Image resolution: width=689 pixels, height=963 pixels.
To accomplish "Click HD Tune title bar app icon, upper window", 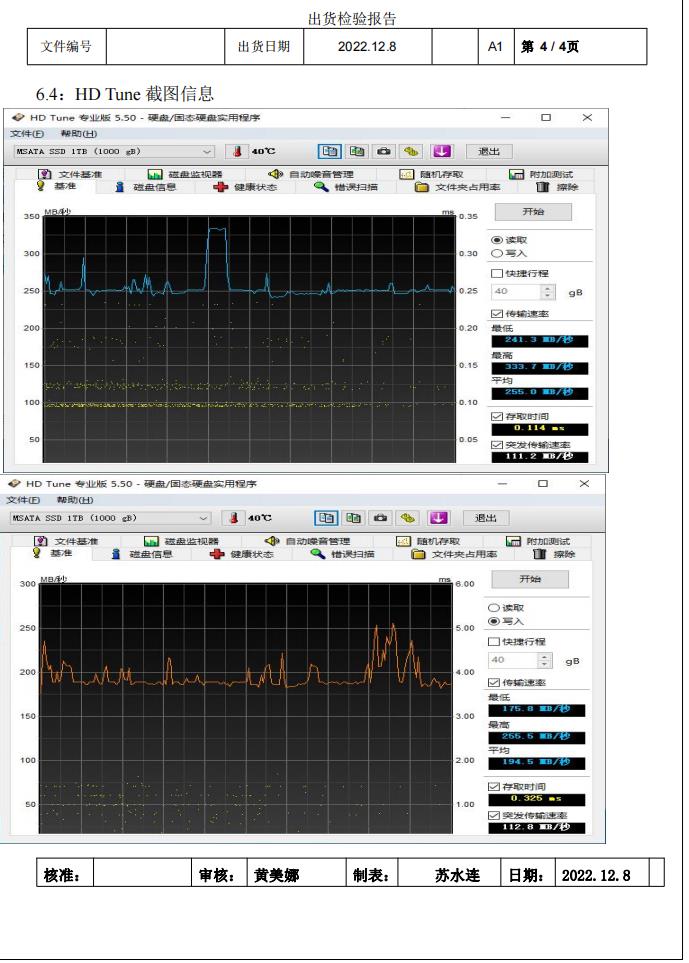I will click(18, 117).
